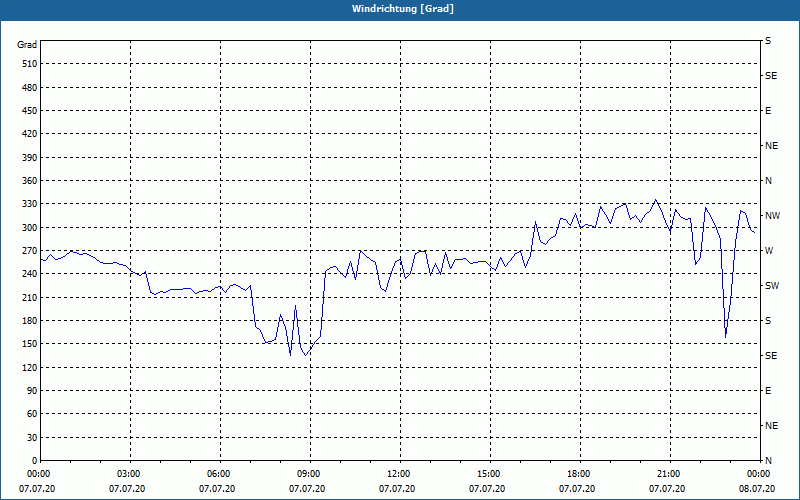Click the 07.07.20 date below 03:00
The height and width of the screenshot is (500, 800).
(127, 489)
